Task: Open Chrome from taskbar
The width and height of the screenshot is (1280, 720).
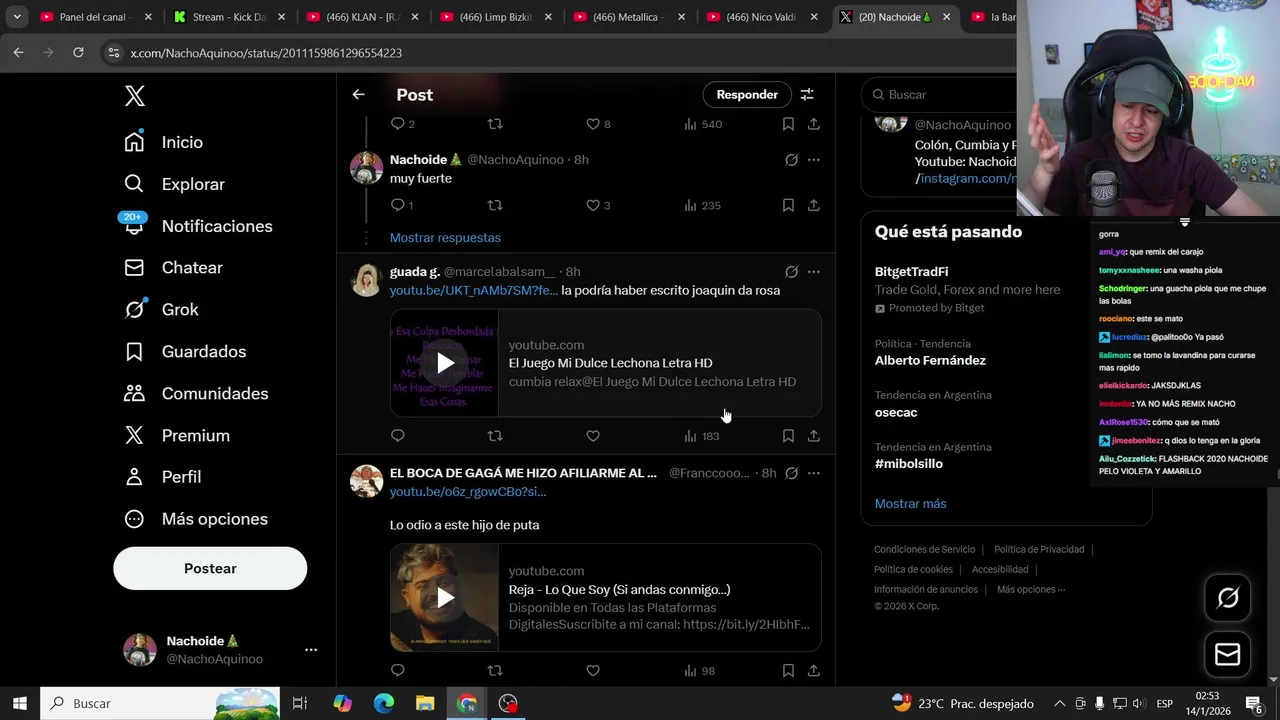Action: 466,703
